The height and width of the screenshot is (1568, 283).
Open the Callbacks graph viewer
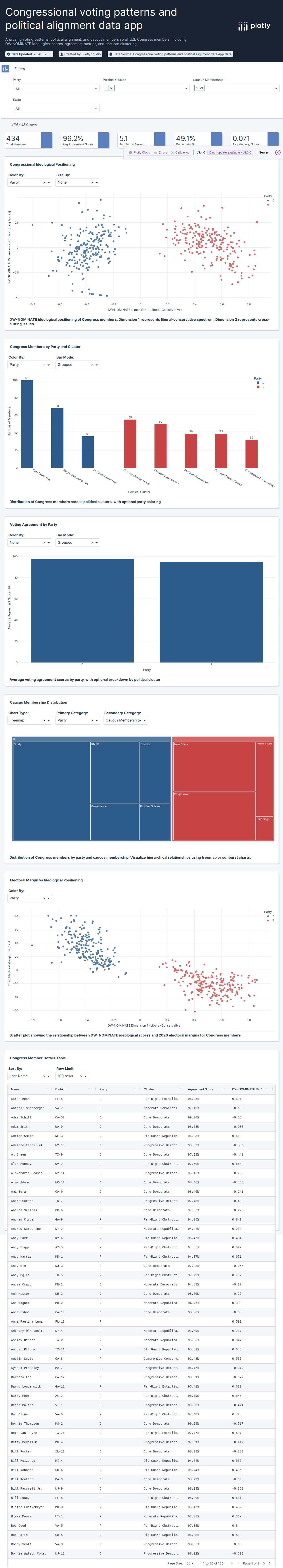[181, 153]
